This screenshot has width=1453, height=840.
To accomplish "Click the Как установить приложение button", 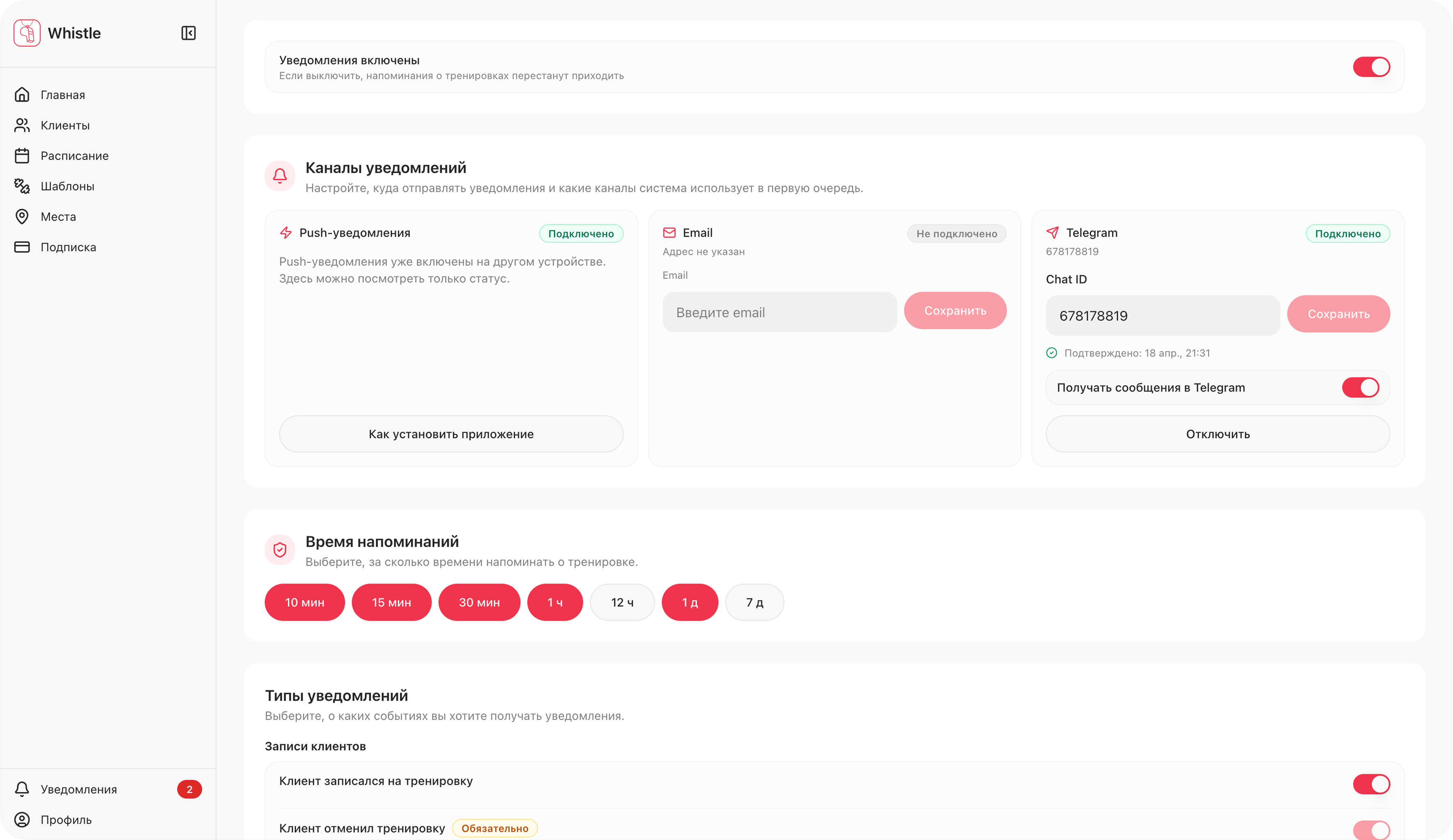I will click(451, 434).
